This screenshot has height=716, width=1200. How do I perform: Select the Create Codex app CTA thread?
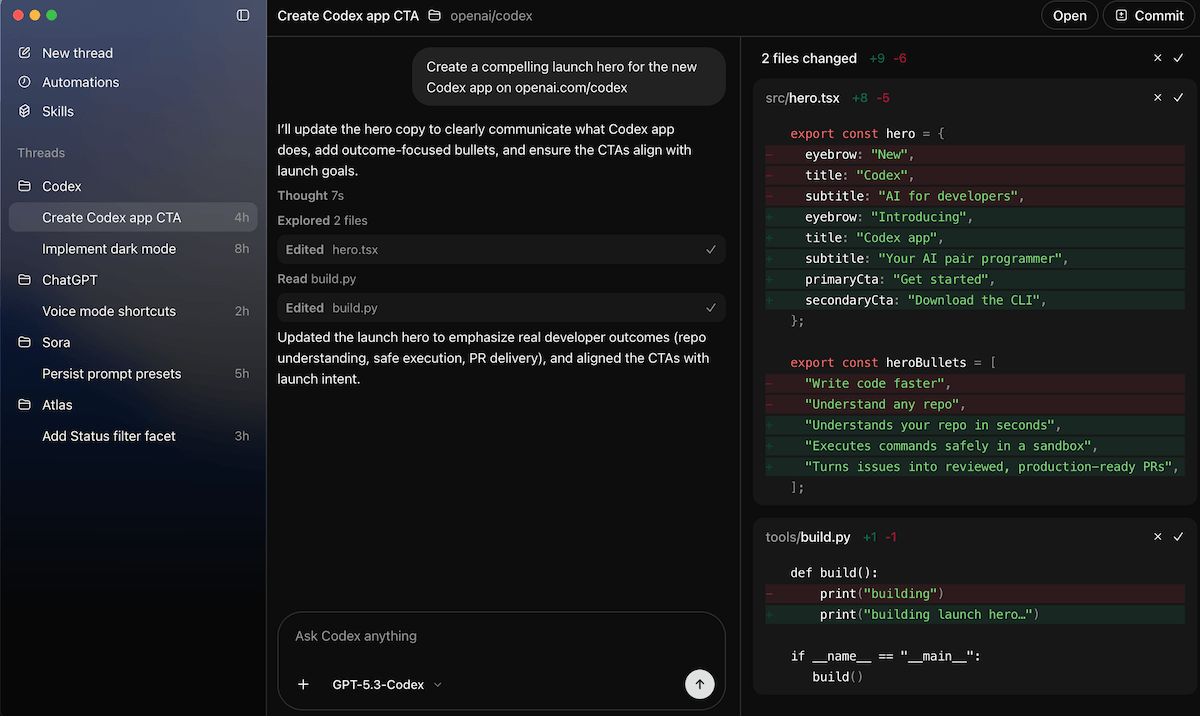[x=133, y=217]
